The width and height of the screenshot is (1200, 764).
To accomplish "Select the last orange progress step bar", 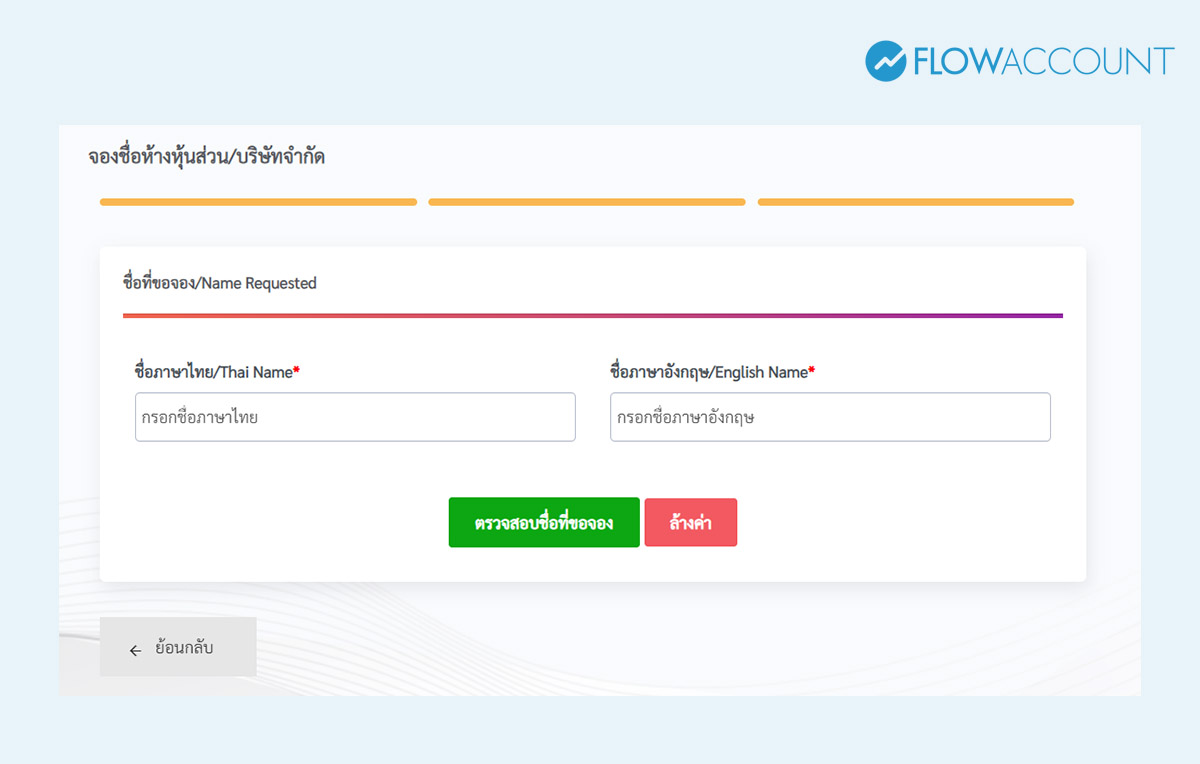I will [915, 202].
